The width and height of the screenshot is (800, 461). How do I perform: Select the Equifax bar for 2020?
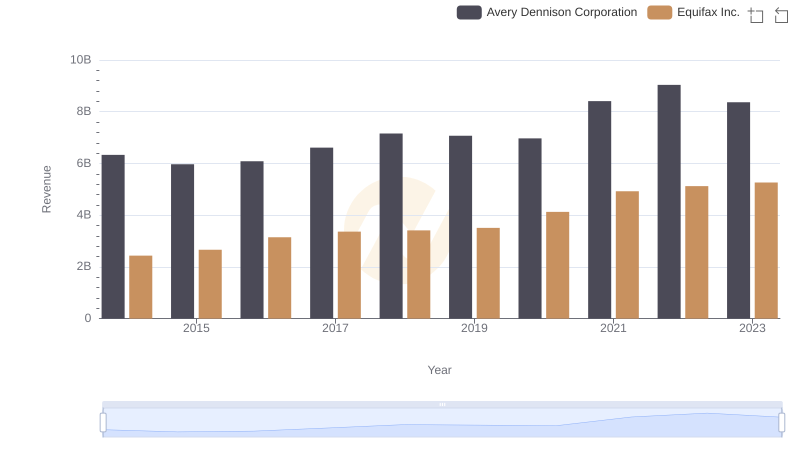558,265
